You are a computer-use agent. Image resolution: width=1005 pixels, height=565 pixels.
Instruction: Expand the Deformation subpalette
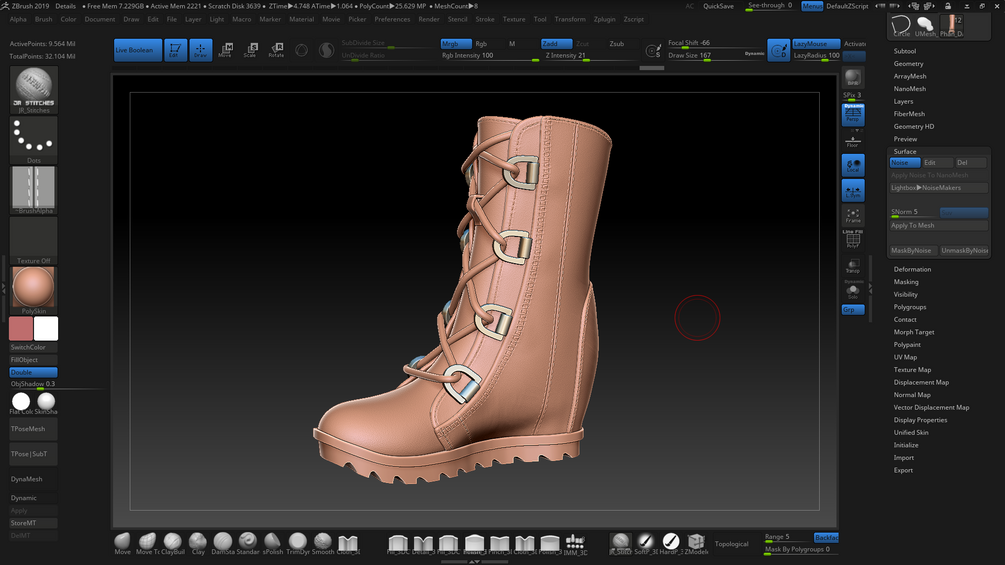912,269
